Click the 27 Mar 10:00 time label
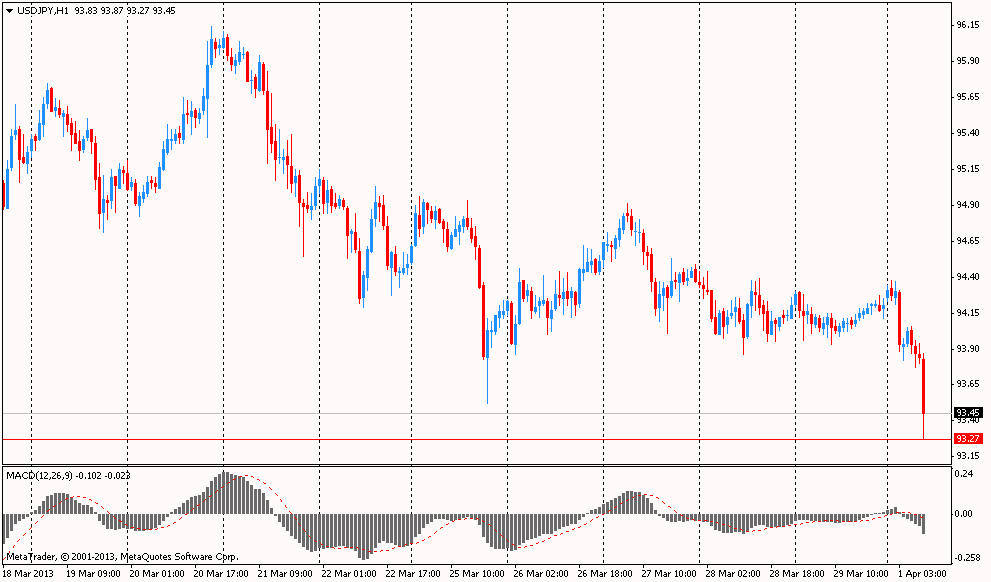Screen dimensions: 991x582 click(669, 574)
